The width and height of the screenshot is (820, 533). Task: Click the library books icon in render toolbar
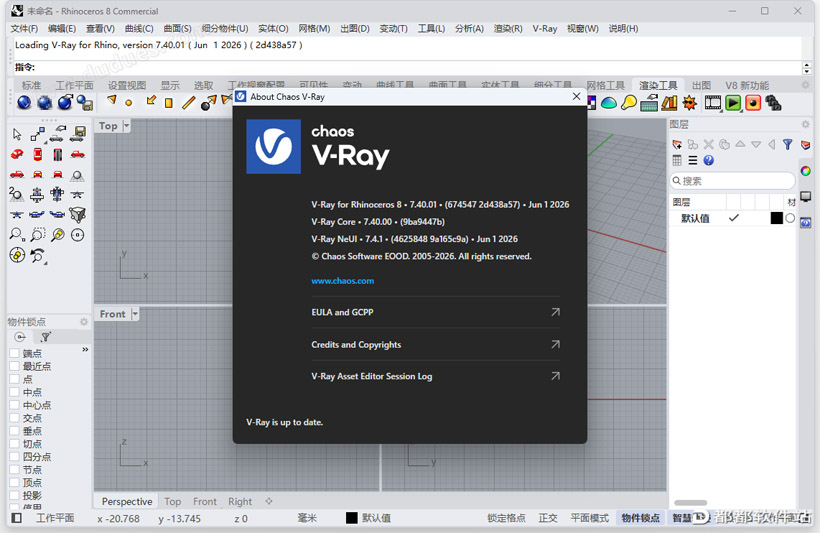[669, 103]
